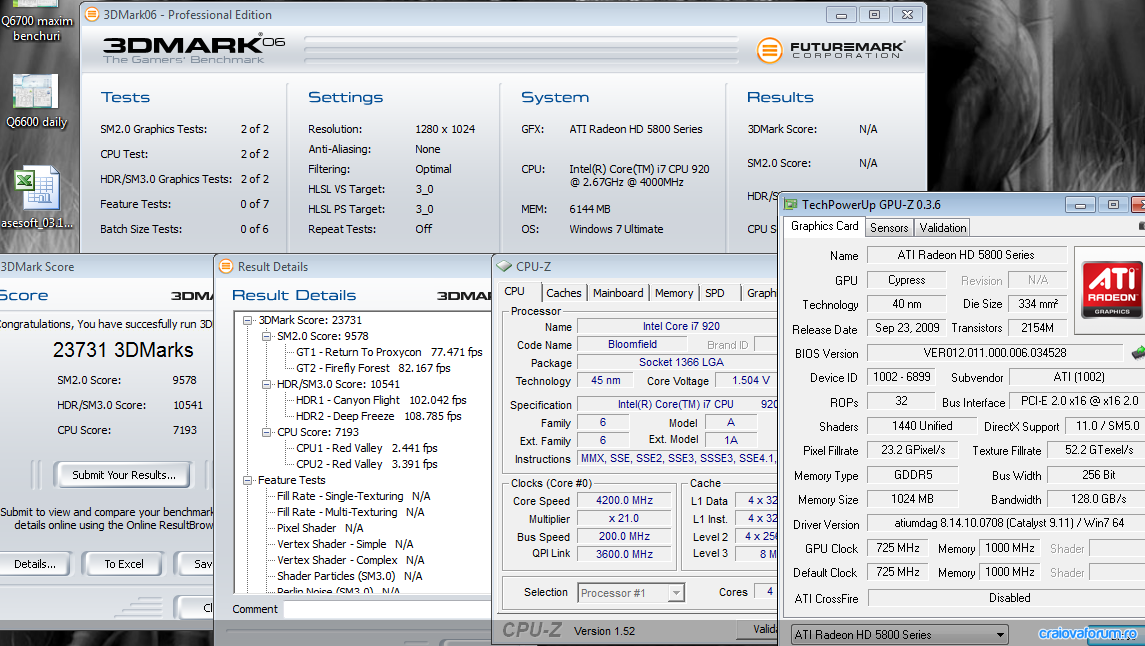Collapse the 3DMark Score tree node
This screenshot has width=1145, height=646.
coord(248,320)
